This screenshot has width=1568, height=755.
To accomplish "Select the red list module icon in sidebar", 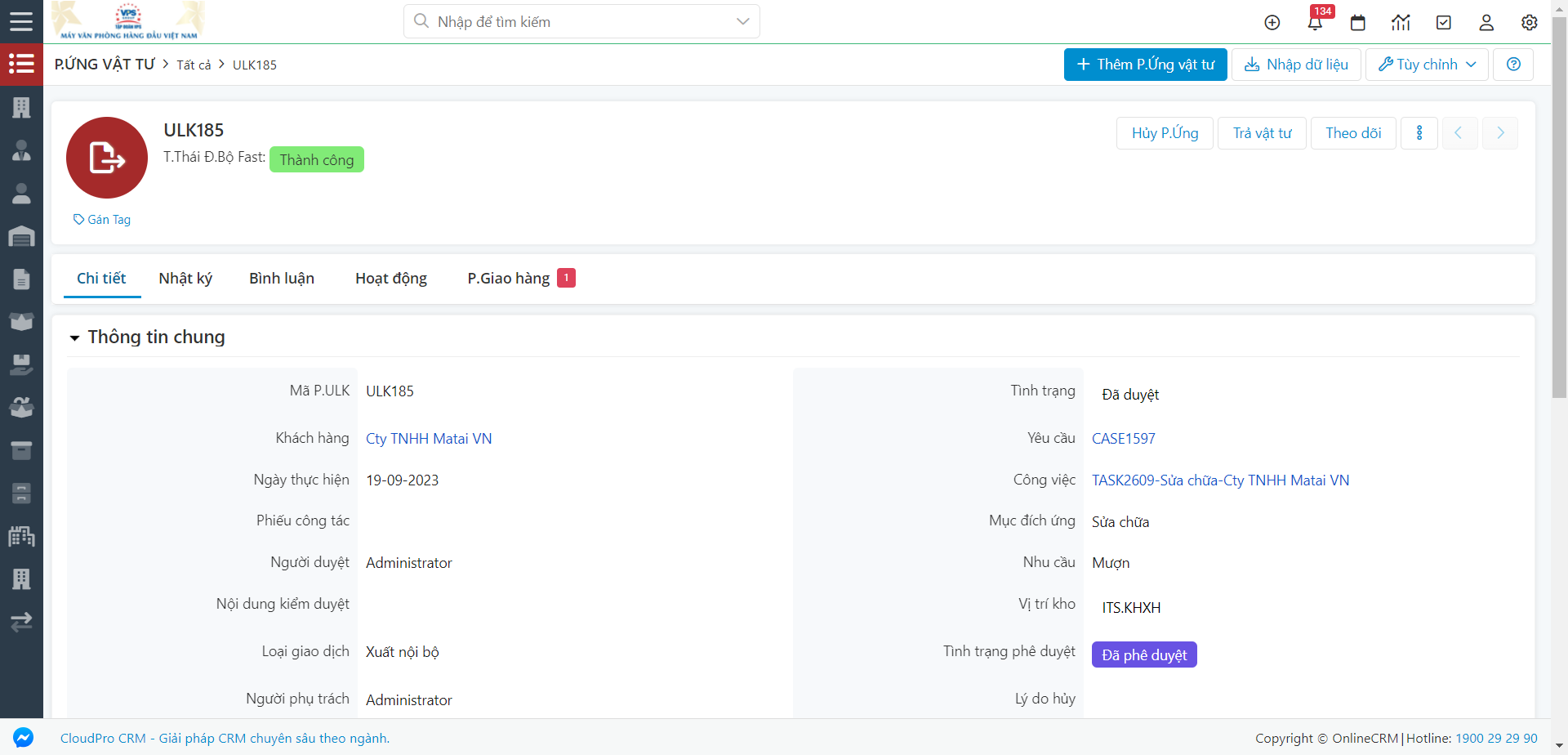I will 21,64.
